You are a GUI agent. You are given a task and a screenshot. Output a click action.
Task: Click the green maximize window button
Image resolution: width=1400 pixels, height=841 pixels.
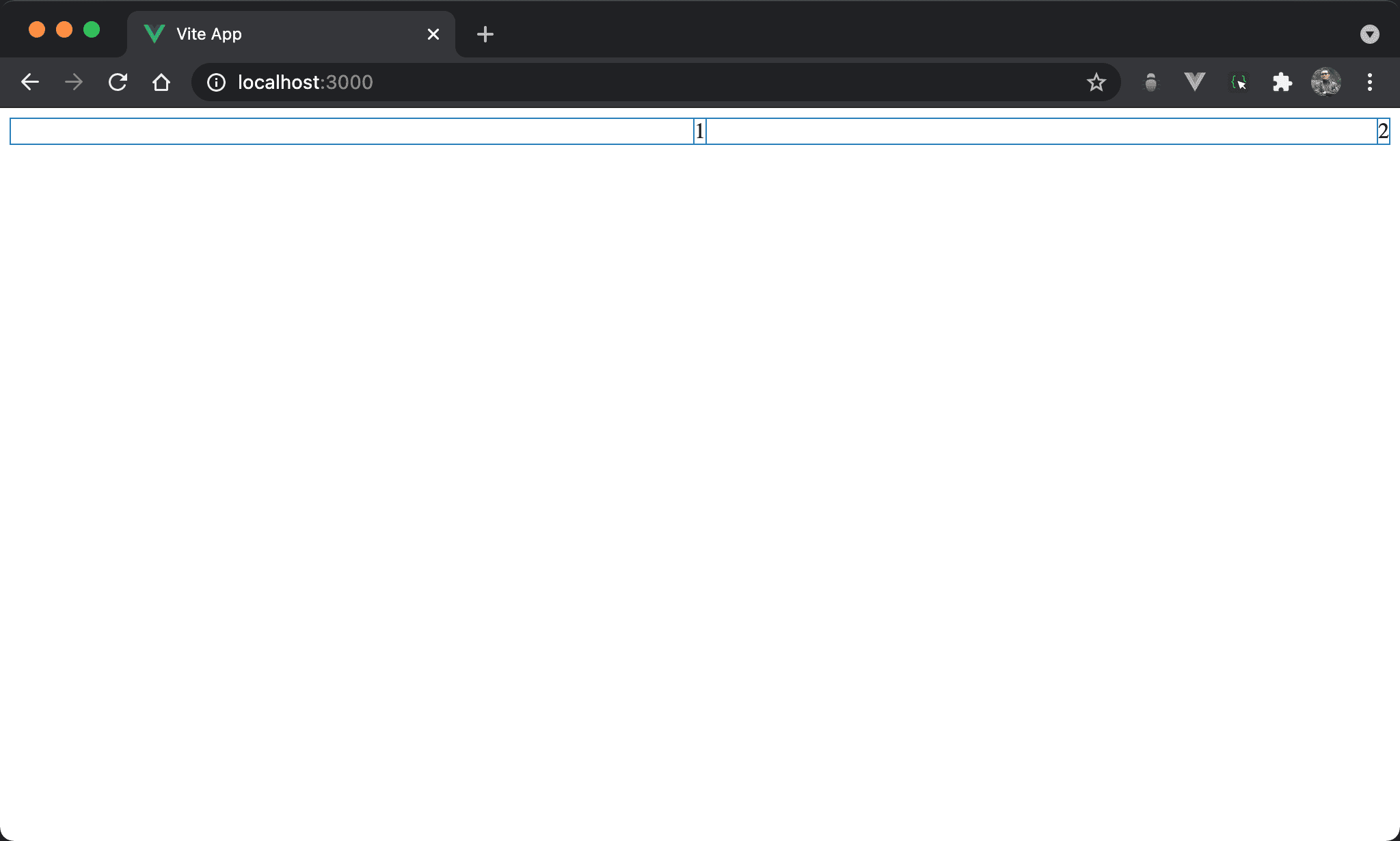click(92, 30)
